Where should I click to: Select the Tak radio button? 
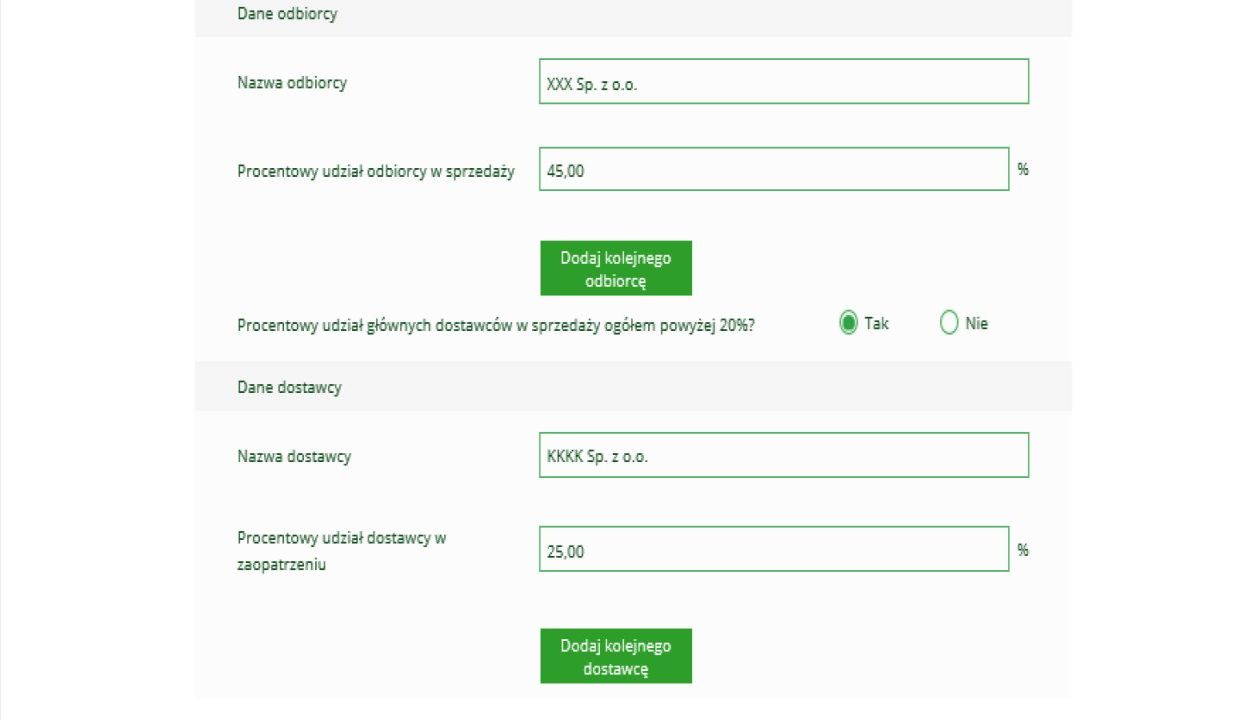848,323
